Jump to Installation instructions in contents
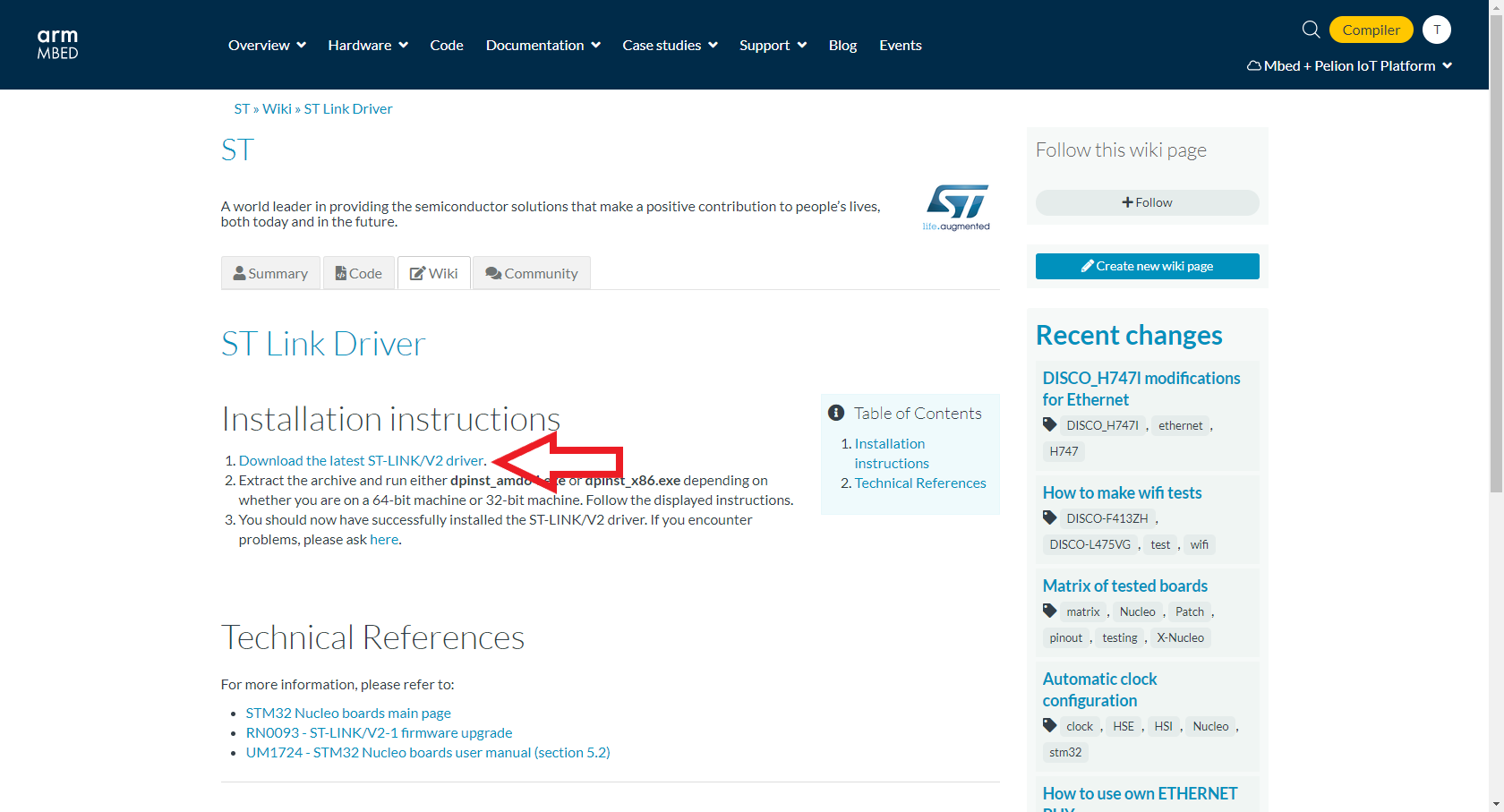Viewport: 1504px width, 812px height. click(892, 453)
